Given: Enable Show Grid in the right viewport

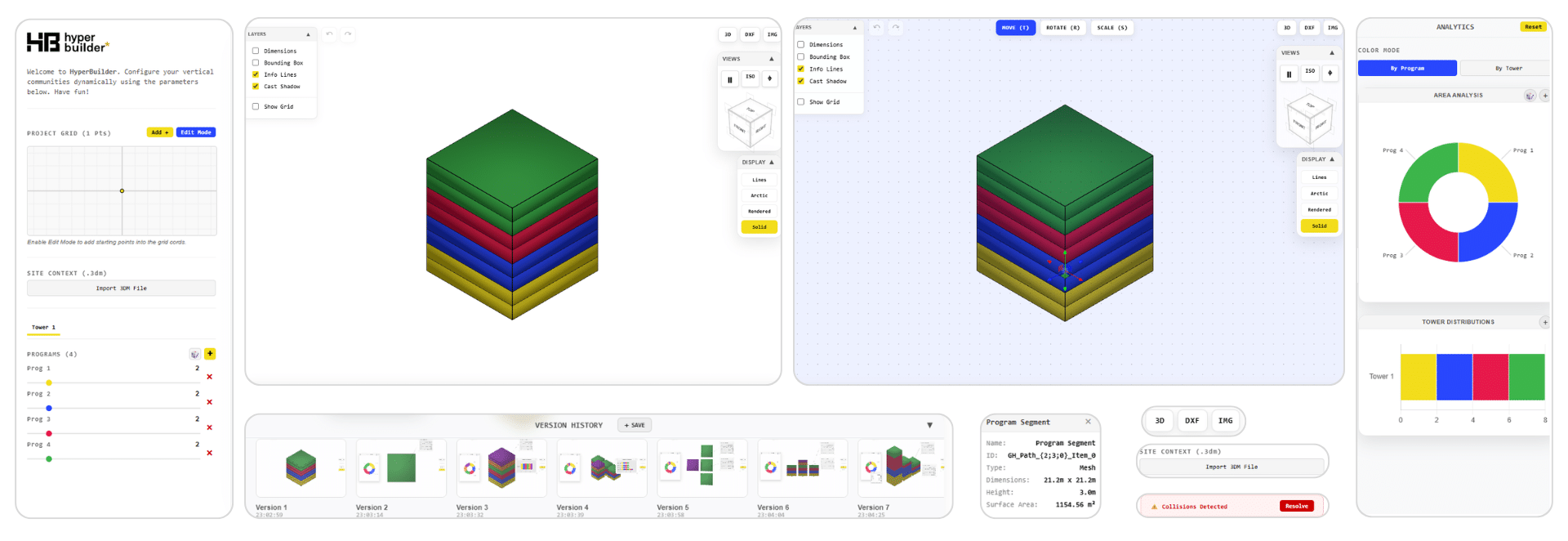Looking at the screenshot, I should pyautogui.click(x=801, y=102).
